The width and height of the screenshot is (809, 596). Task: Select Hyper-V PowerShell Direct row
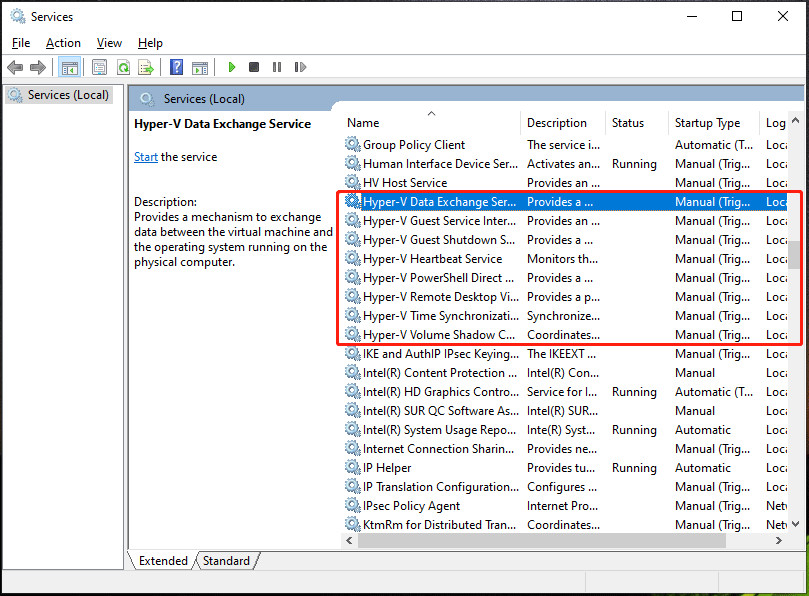pos(565,278)
